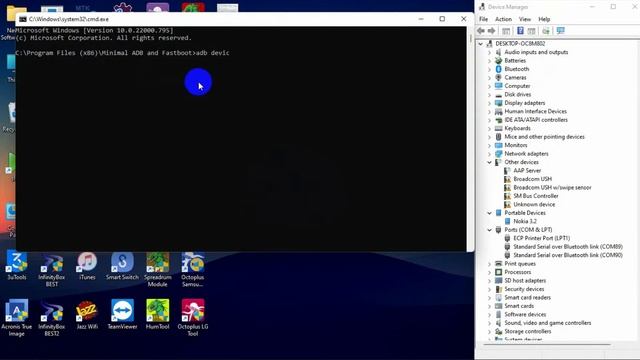The image size is (640, 360).
Task: Collapse the Other devices category
Action: pos(489,162)
